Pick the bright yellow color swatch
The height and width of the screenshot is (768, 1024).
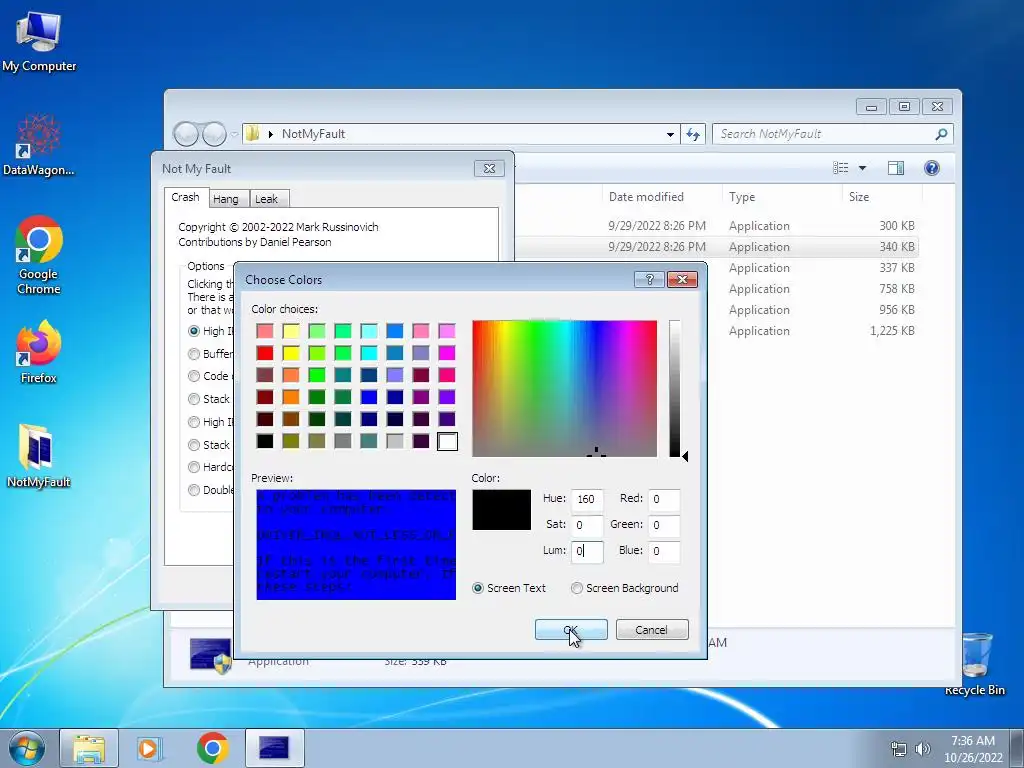coord(291,353)
